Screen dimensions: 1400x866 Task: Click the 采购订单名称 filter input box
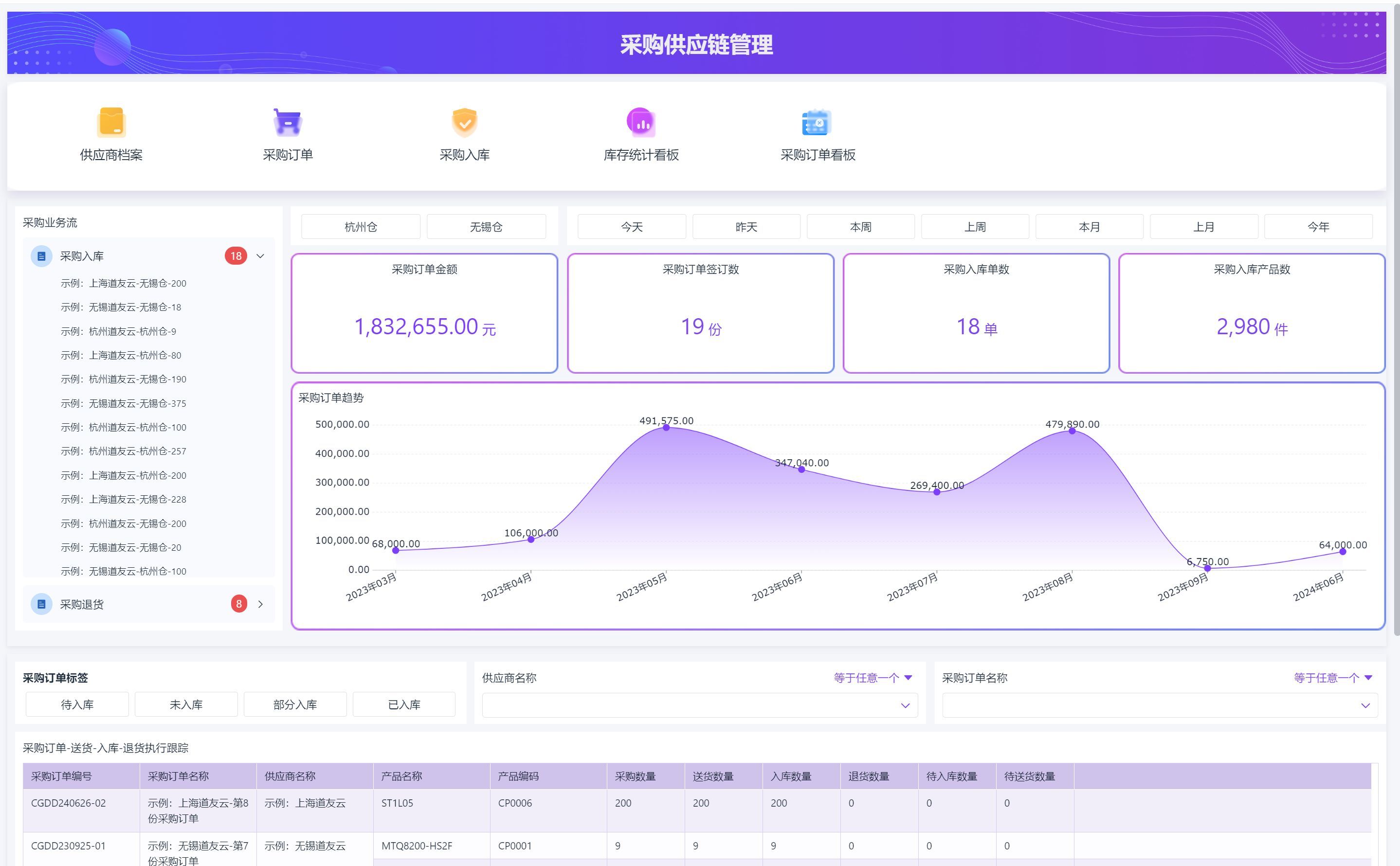click(x=1151, y=705)
